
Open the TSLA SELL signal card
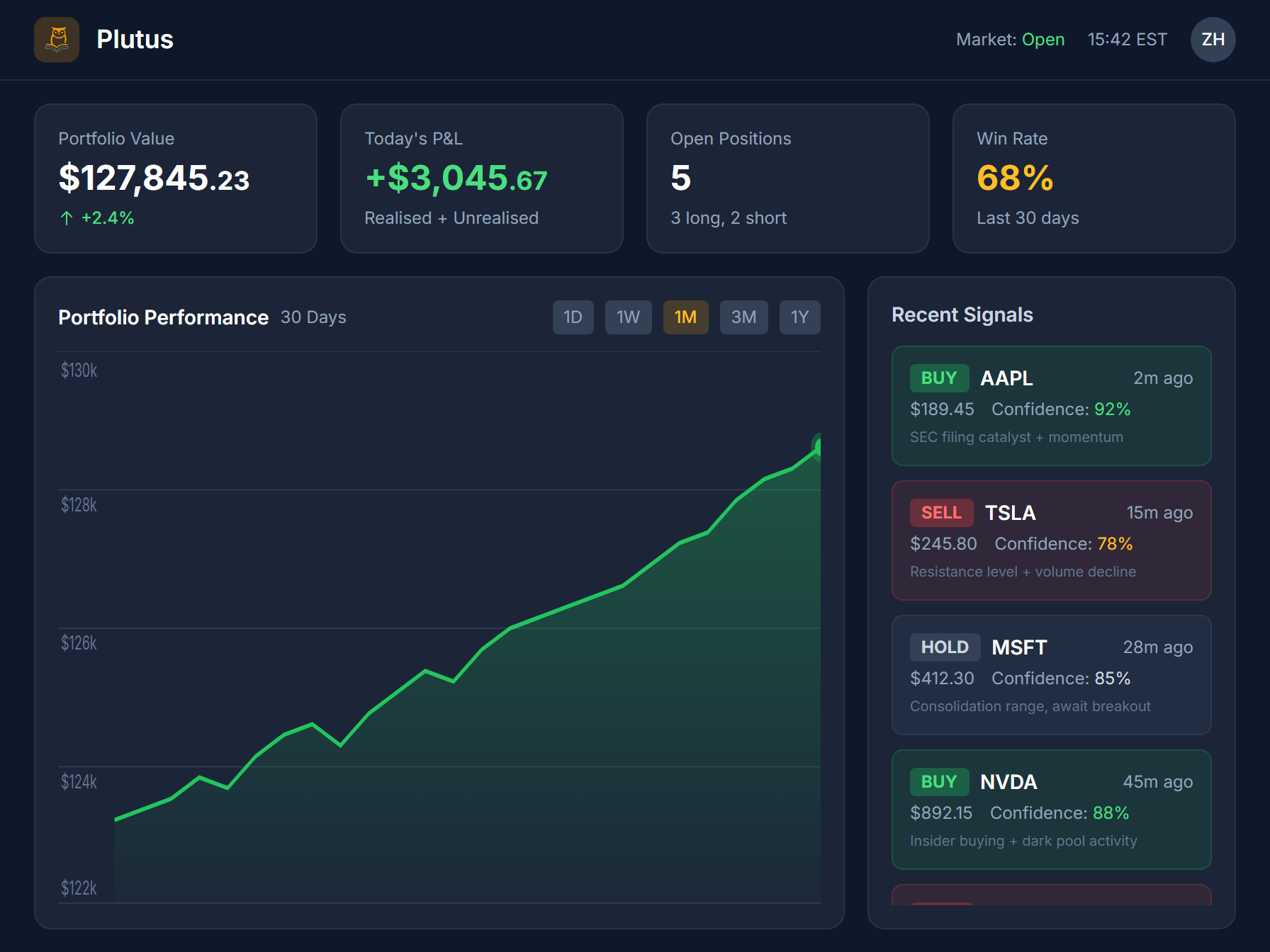click(x=1051, y=540)
